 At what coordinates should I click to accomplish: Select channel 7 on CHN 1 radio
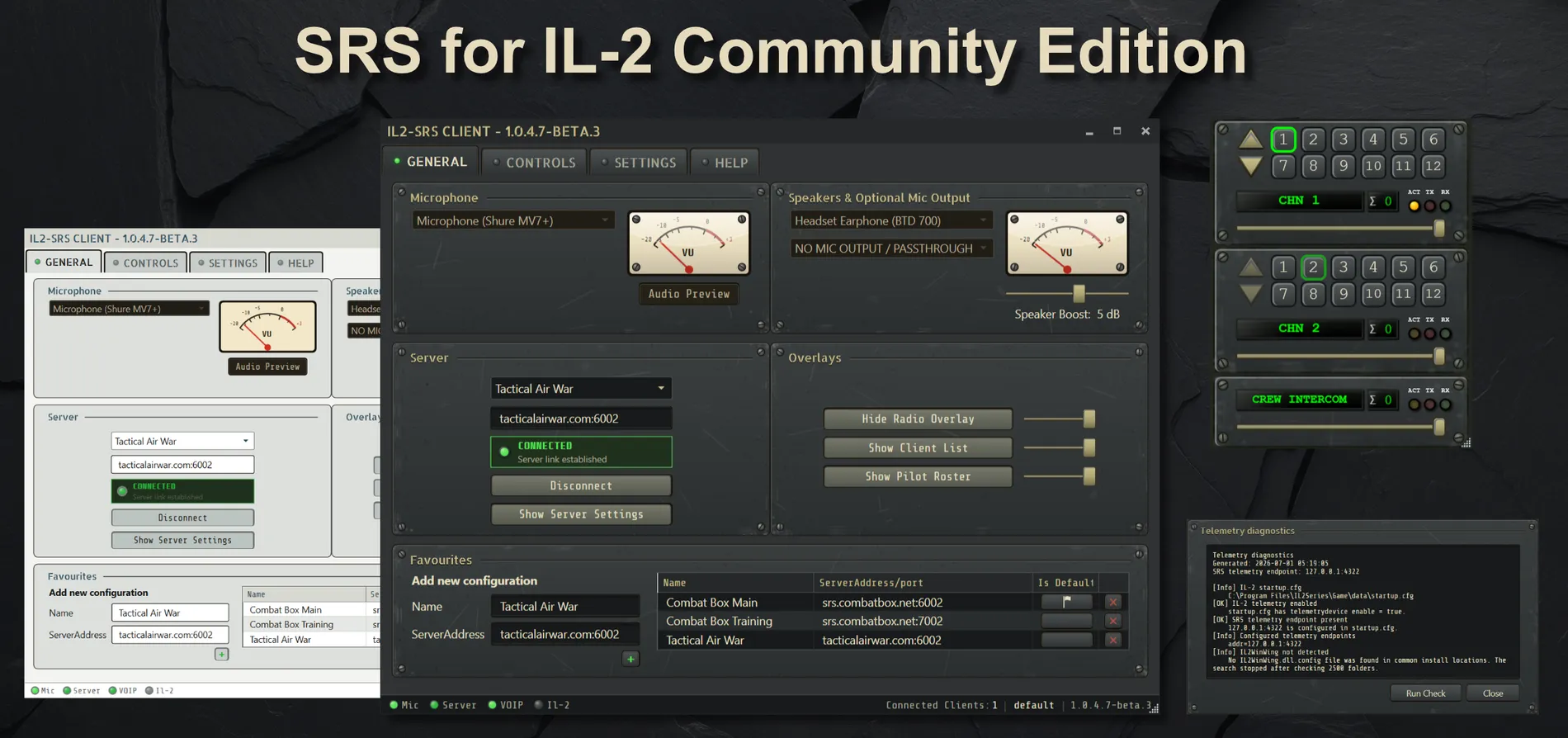[1283, 166]
